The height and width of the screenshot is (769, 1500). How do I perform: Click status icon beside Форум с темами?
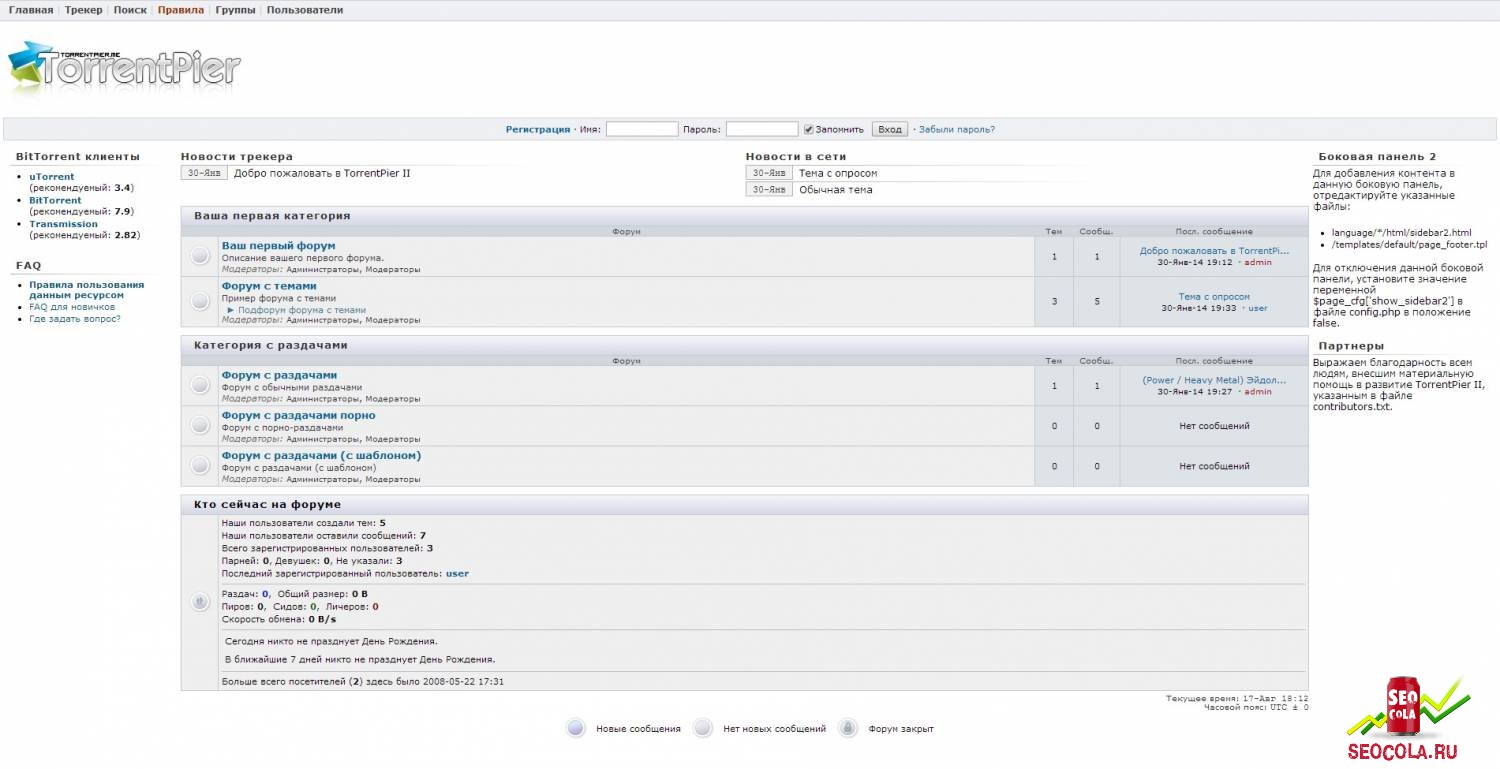(x=200, y=301)
